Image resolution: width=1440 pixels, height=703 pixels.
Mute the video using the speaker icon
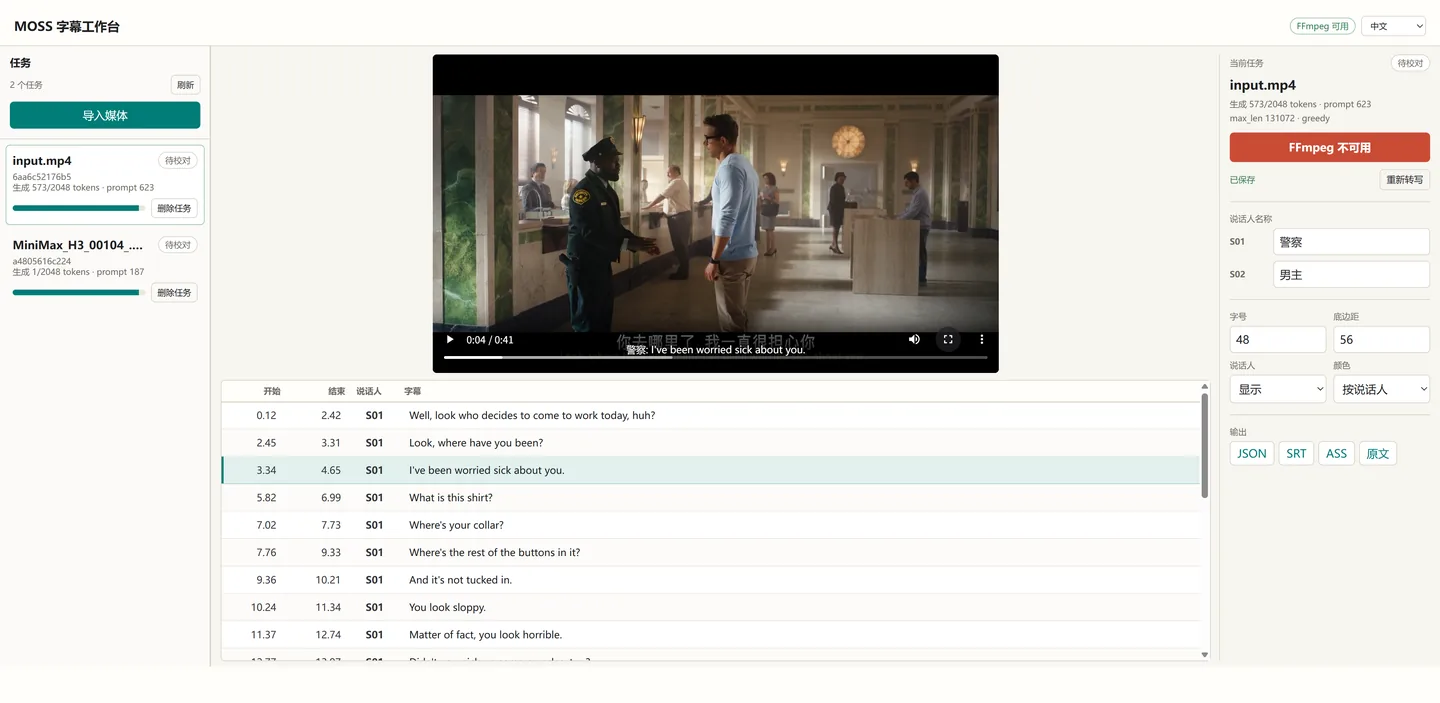(x=914, y=339)
